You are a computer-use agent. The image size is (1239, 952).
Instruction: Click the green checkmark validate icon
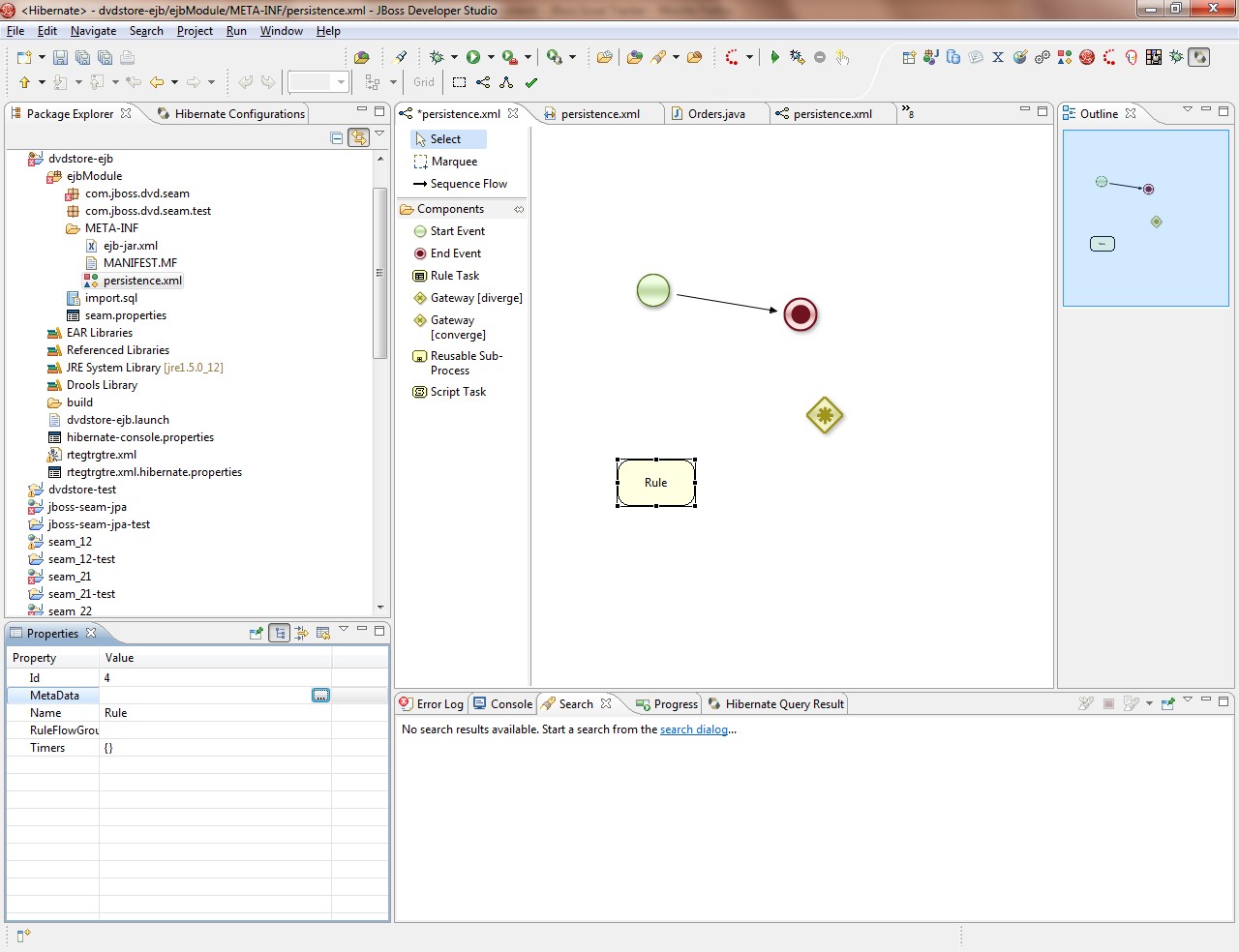[530, 82]
